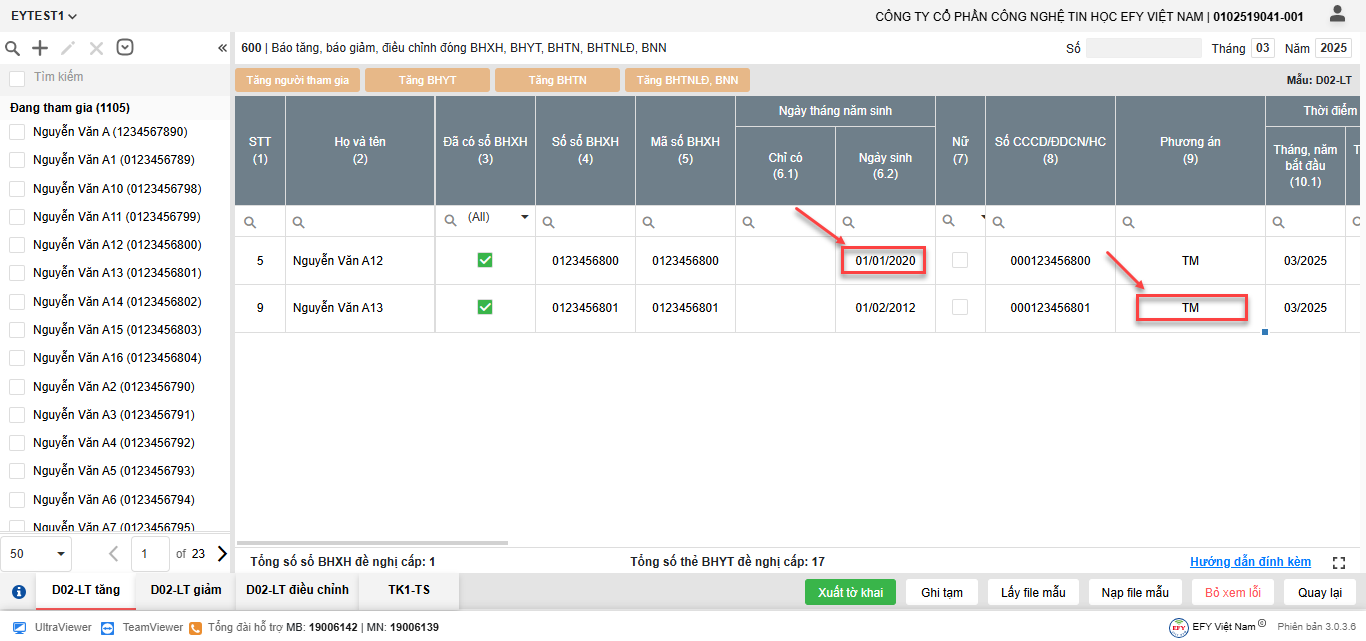
Task: Click the search magnifier icon in left toolbar
Action: (x=13, y=48)
